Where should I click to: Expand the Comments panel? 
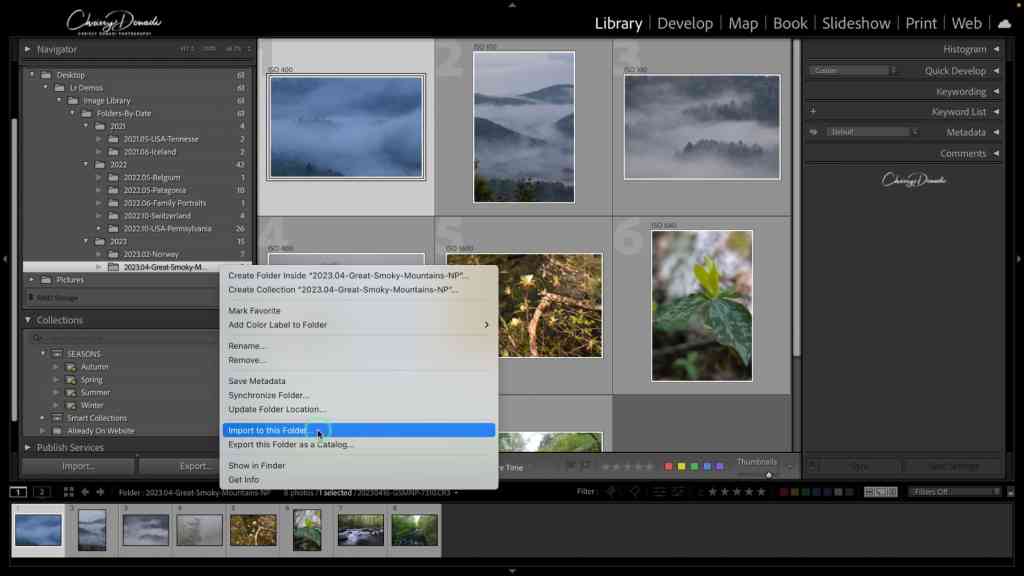pos(996,153)
